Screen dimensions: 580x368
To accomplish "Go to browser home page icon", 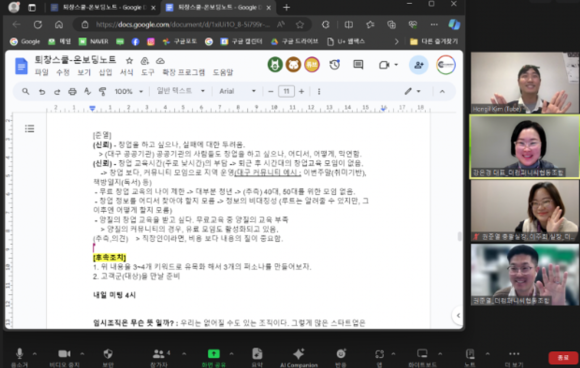I will [59, 25].
